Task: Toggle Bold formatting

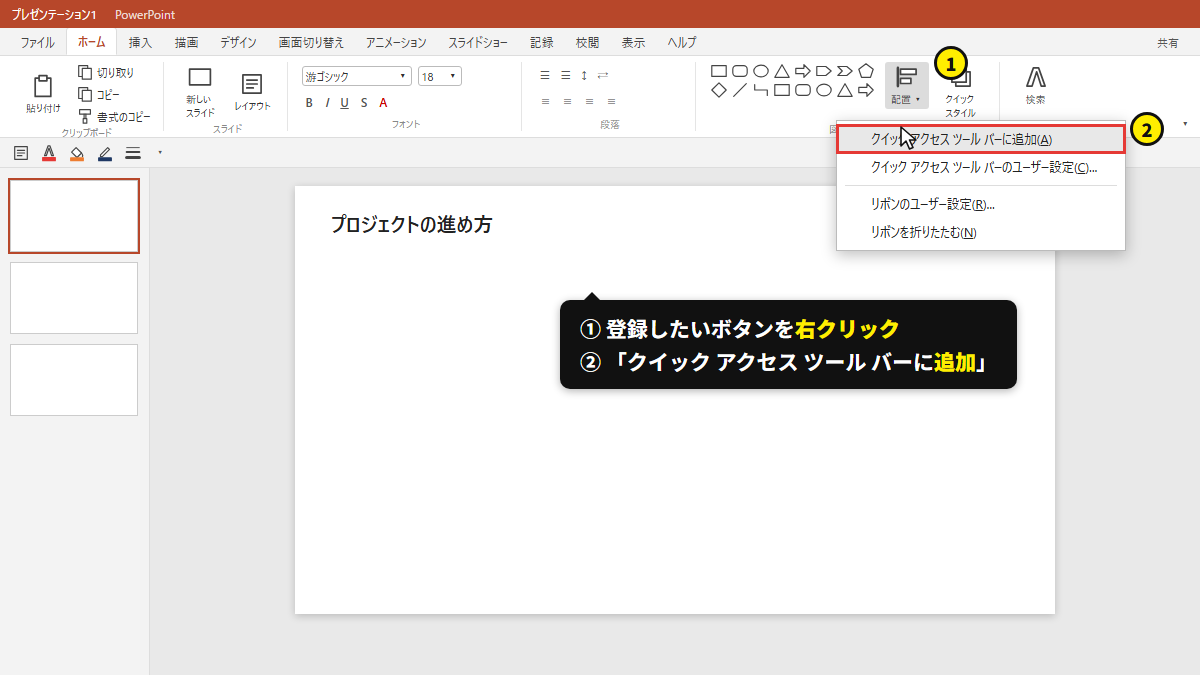Action: tap(309, 103)
